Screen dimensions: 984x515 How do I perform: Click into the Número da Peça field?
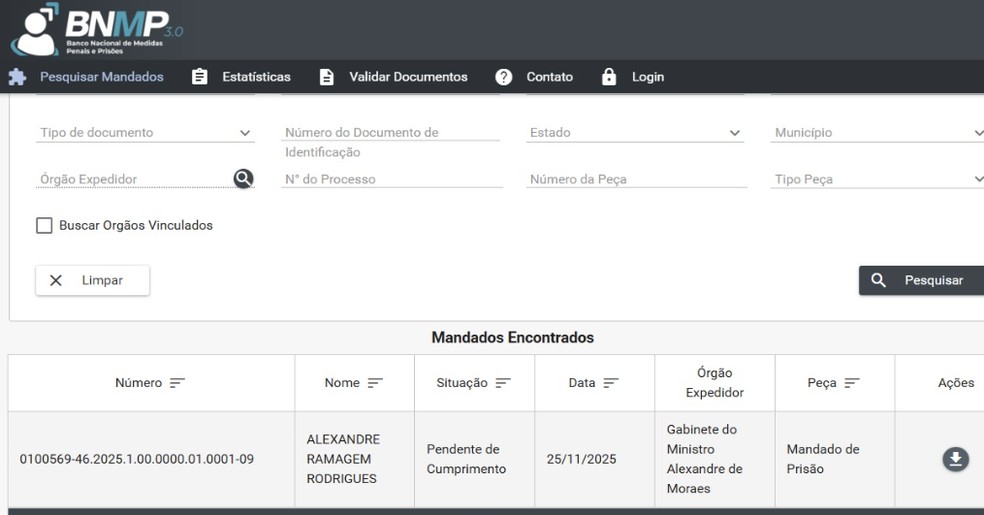637,180
